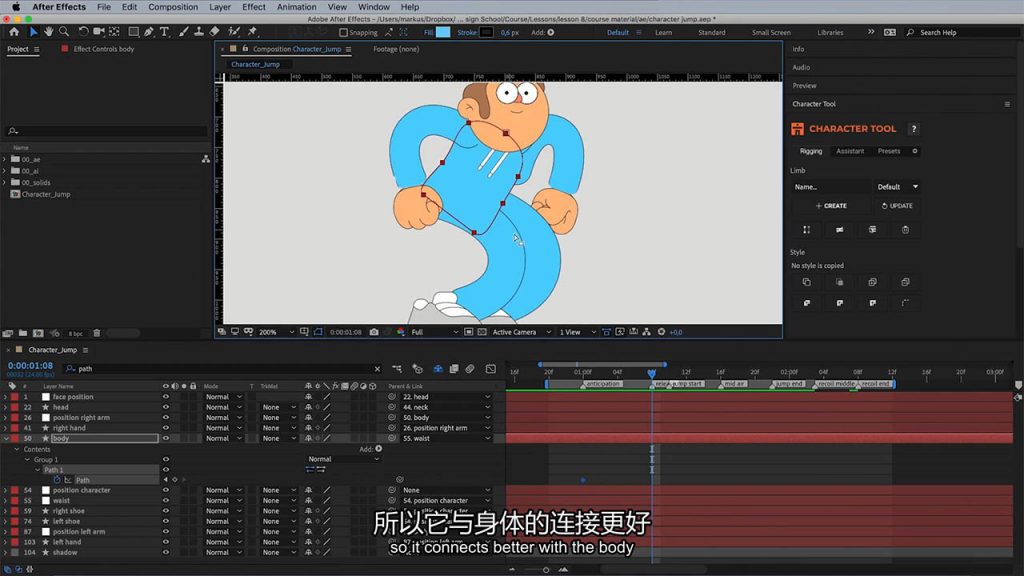This screenshot has height=576, width=1024.
Task: Open the Layer menu
Action: [220, 7]
